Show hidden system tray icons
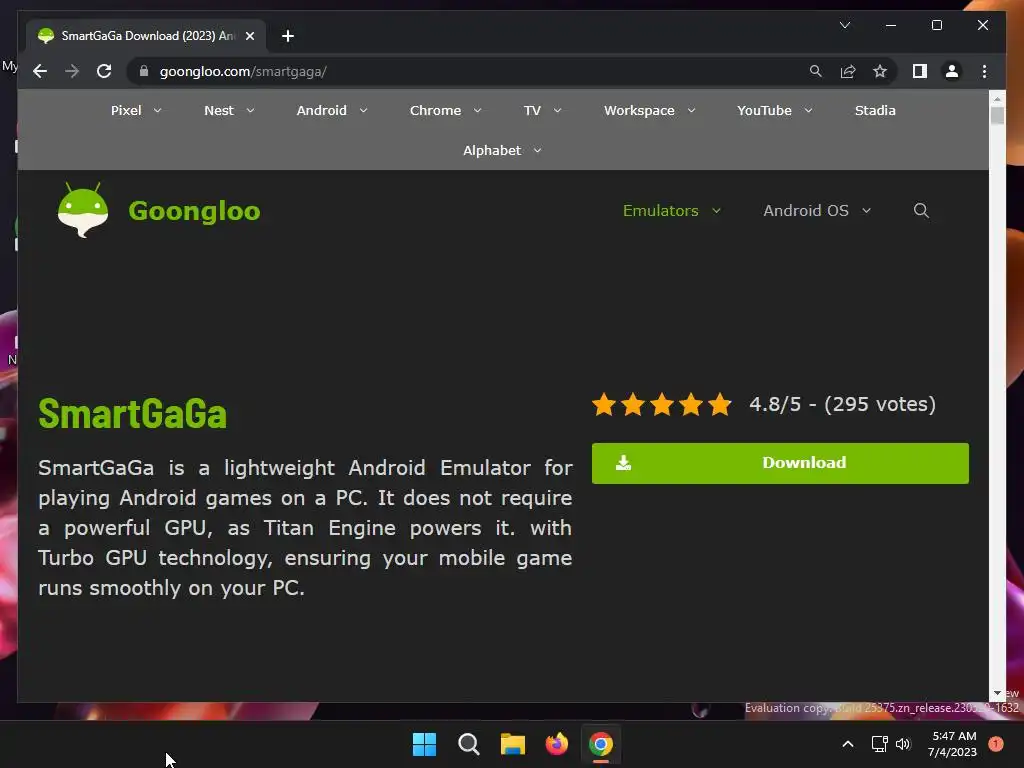Viewport: 1024px width, 768px height. tap(848, 744)
